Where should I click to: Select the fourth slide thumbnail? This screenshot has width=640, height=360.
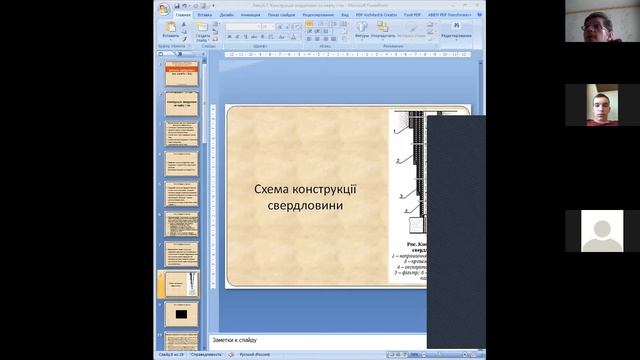pyautogui.click(x=181, y=164)
